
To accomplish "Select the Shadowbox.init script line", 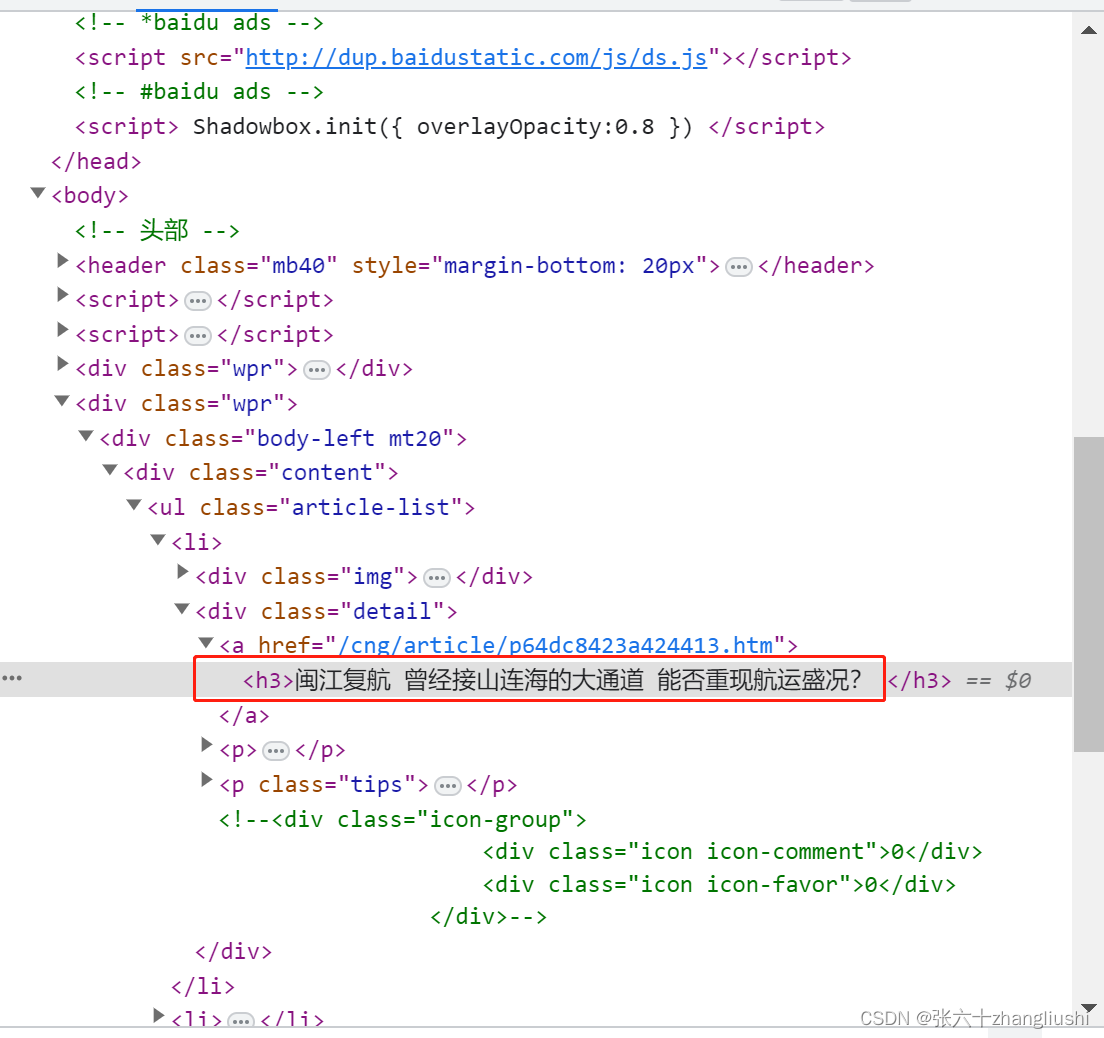I will point(450,127).
